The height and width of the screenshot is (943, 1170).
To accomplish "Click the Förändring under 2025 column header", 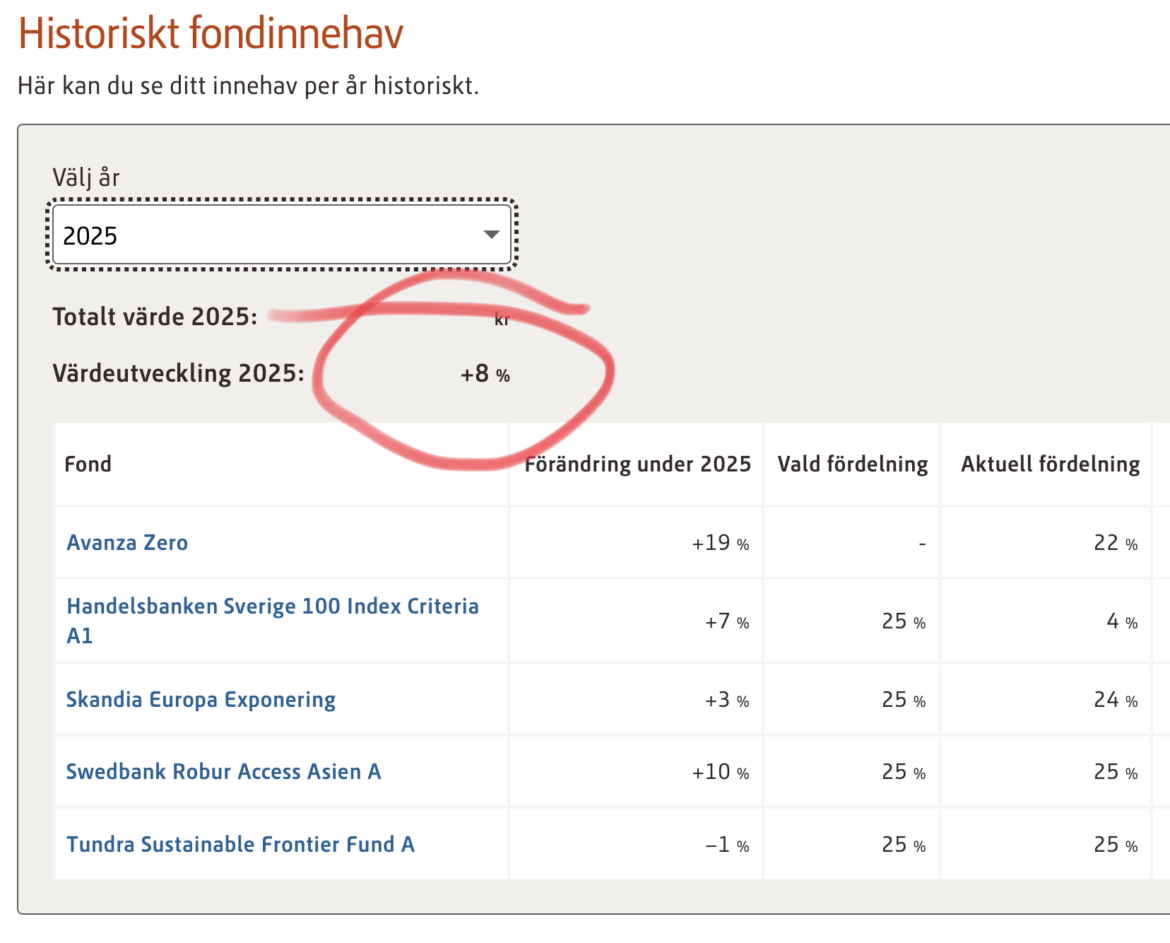I will 637,464.
